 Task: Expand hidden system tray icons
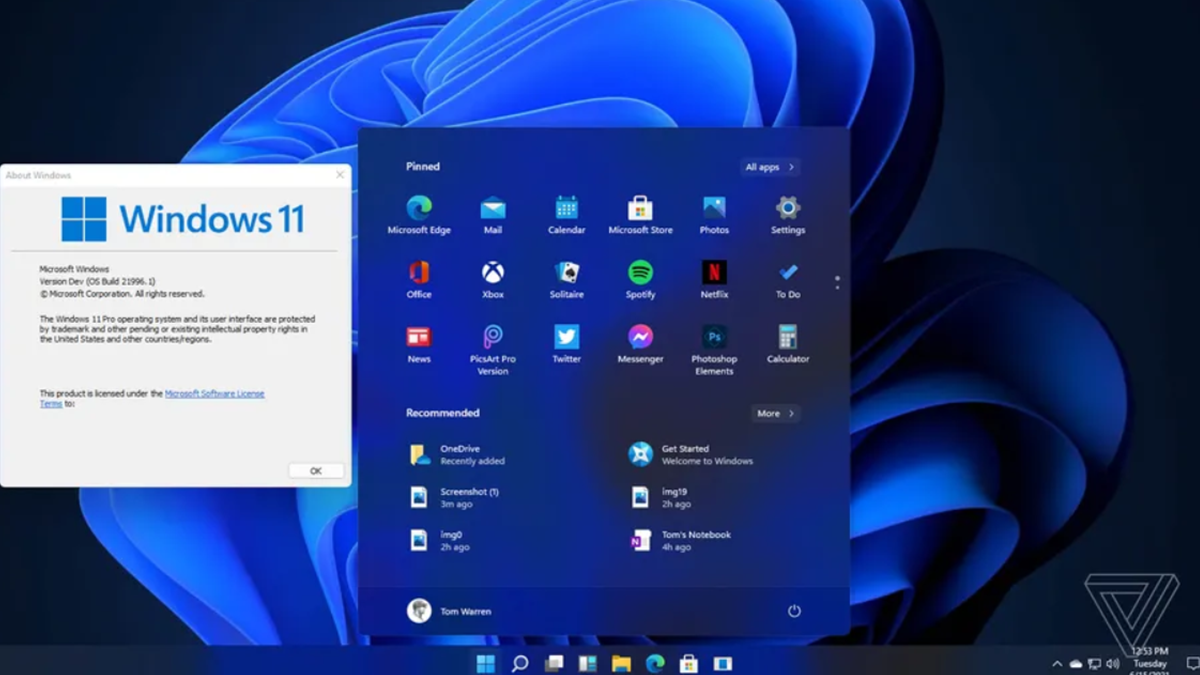tap(1057, 662)
